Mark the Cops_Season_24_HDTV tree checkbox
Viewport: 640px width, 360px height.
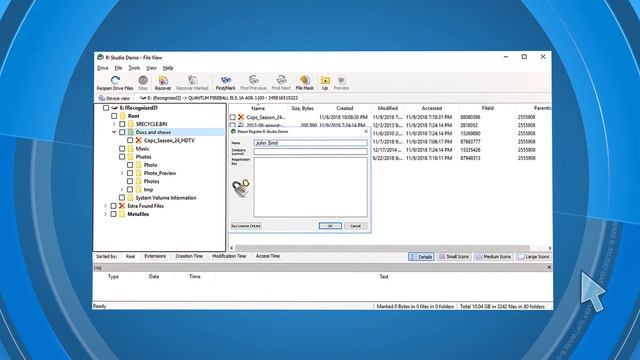[130, 140]
